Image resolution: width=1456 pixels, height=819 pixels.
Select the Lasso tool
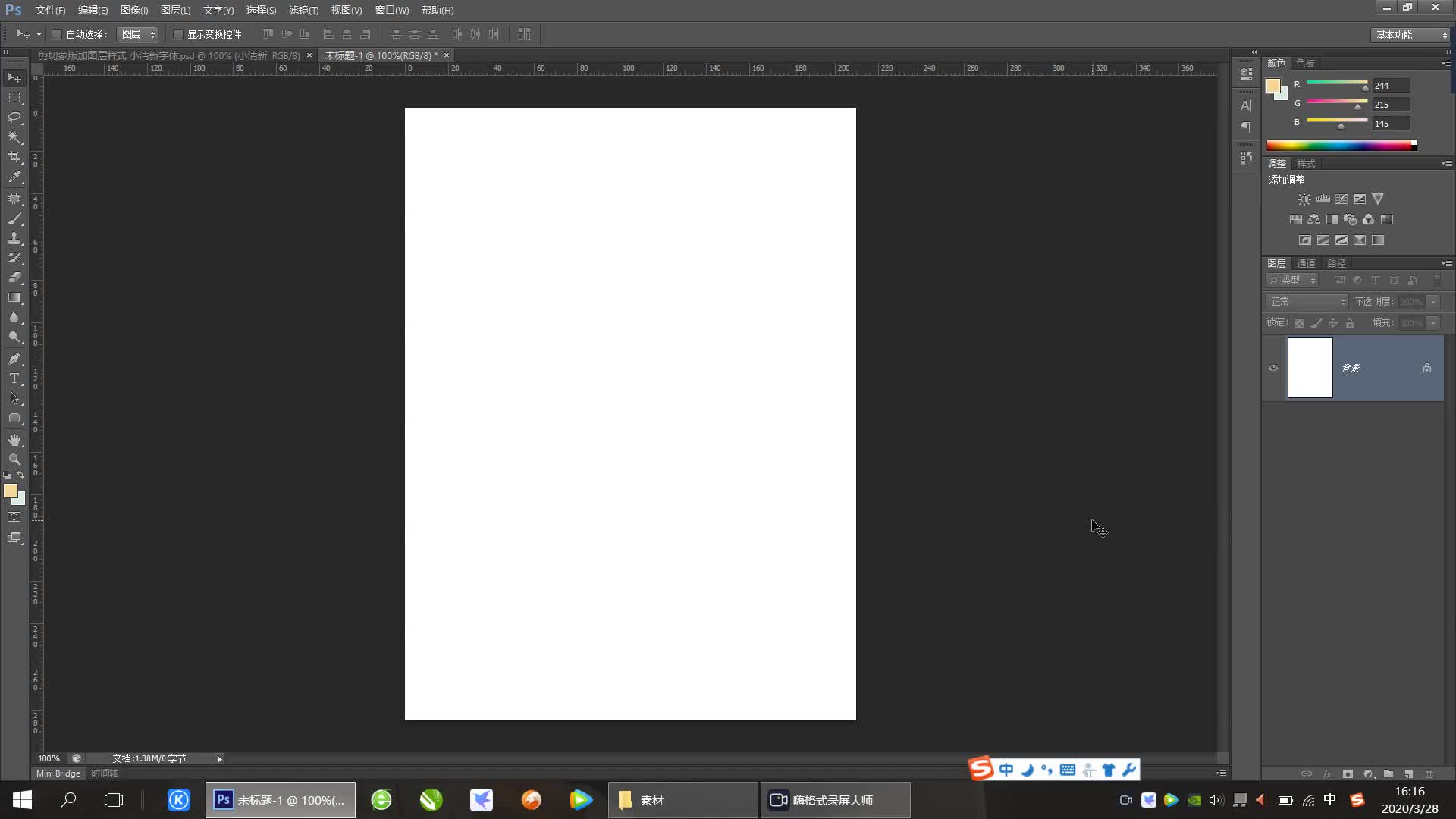14,118
